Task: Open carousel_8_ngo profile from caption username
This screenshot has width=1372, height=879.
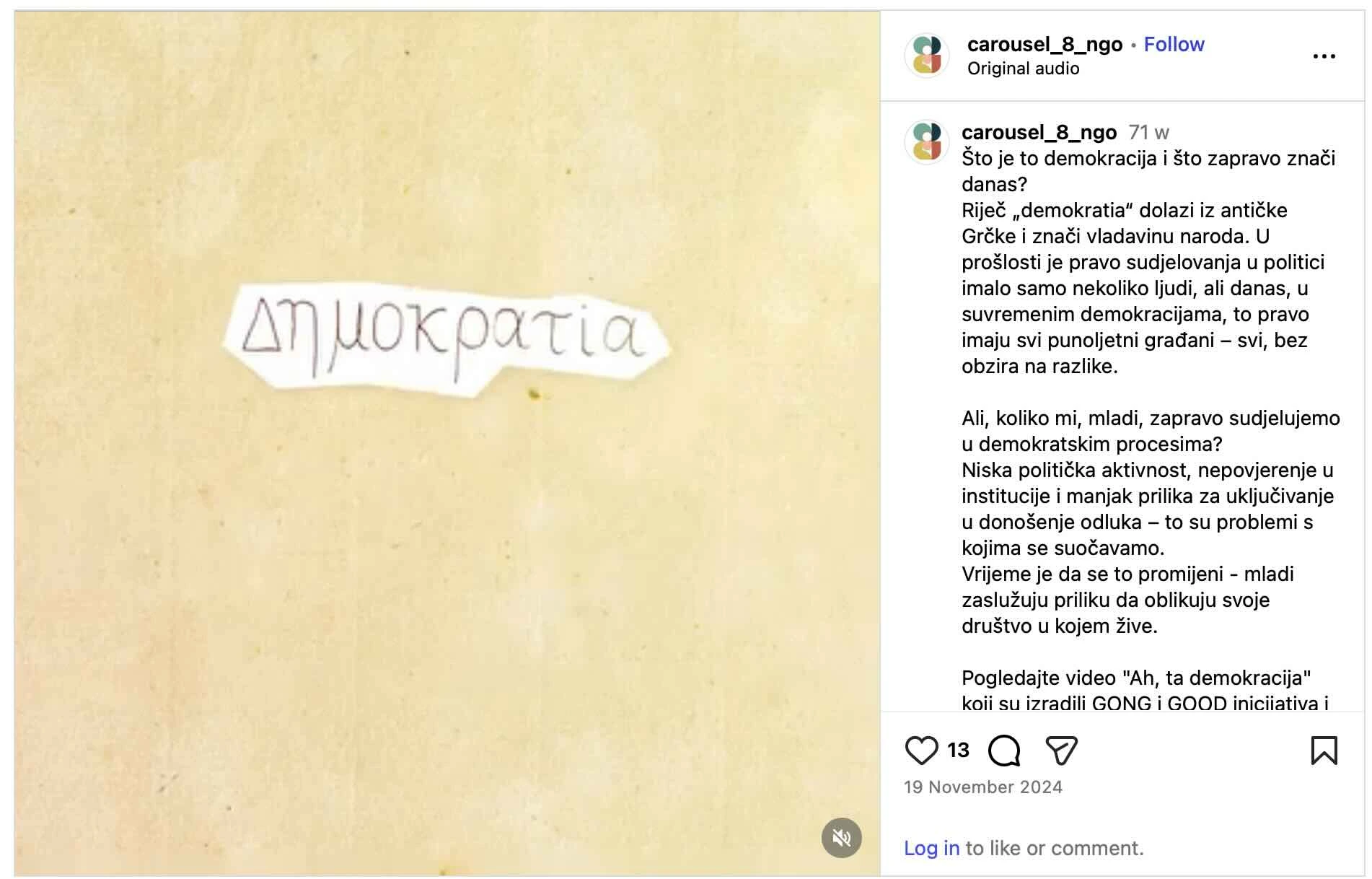Action: pyautogui.click(x=1039, y=132)
